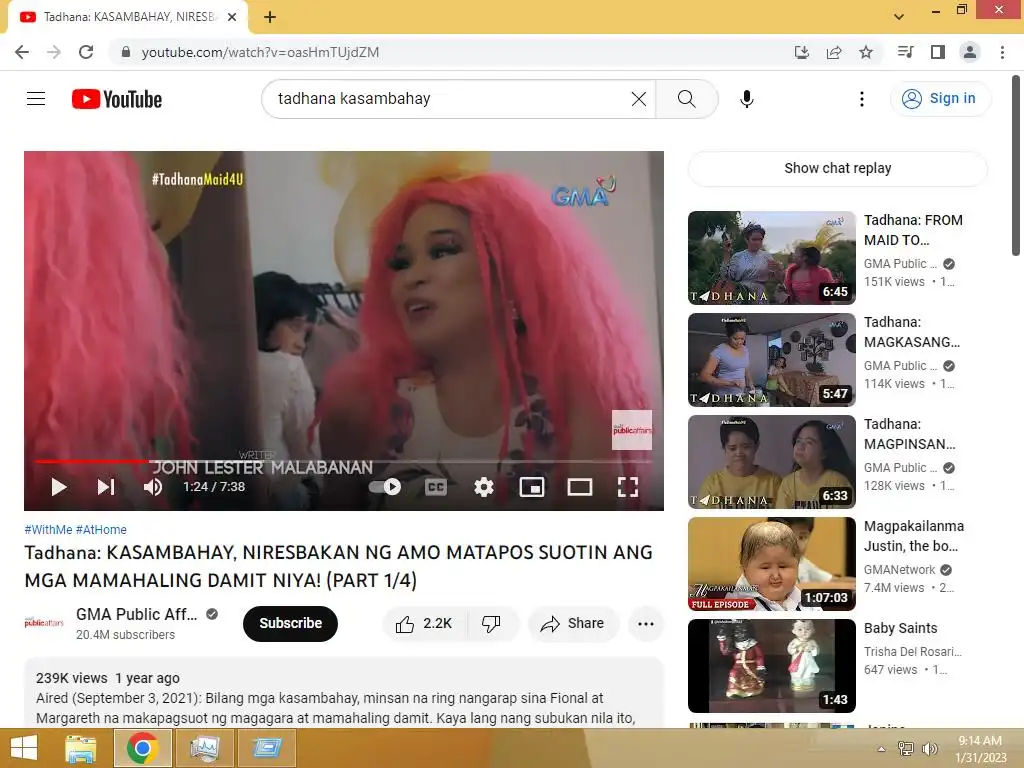Image resolution: width=1024 pixels, height=768 pixels.
Task: Open the system volume tray icon
Action: tap(929, 749)
